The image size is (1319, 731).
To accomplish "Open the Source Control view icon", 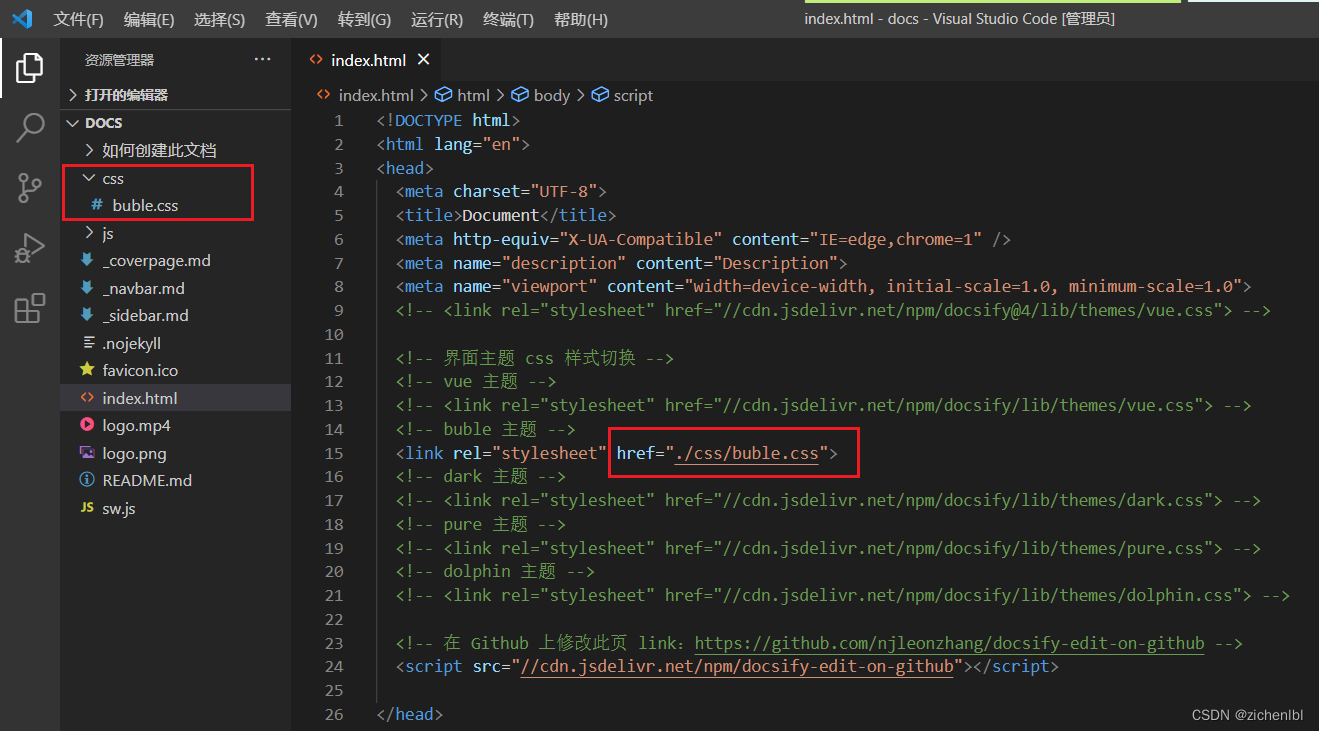I will pos(30,187).
